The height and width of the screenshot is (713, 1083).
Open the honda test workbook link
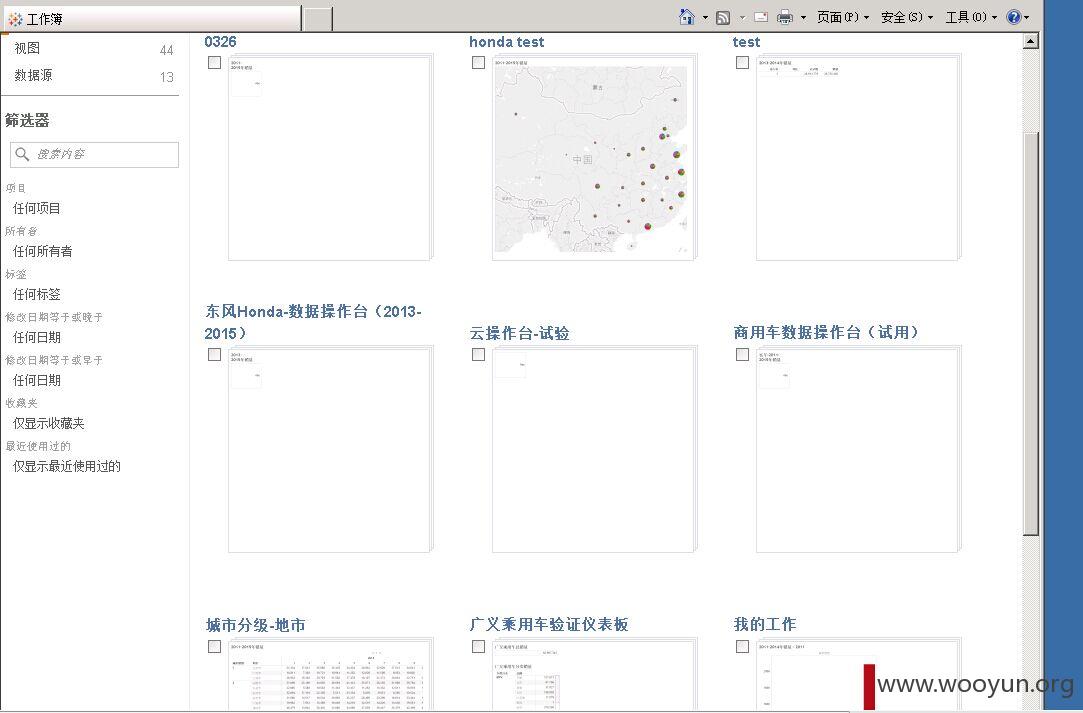coord(506,41)
